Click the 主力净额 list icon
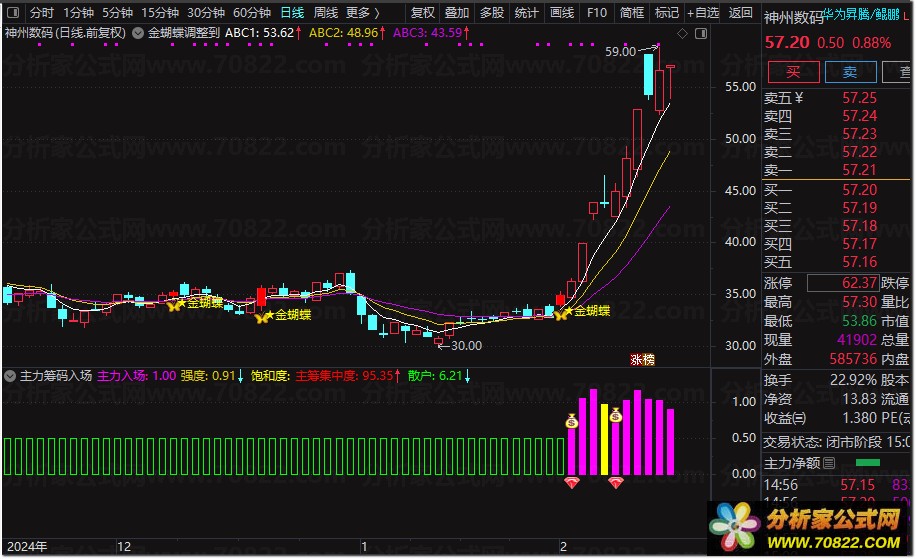 point(829,463)
